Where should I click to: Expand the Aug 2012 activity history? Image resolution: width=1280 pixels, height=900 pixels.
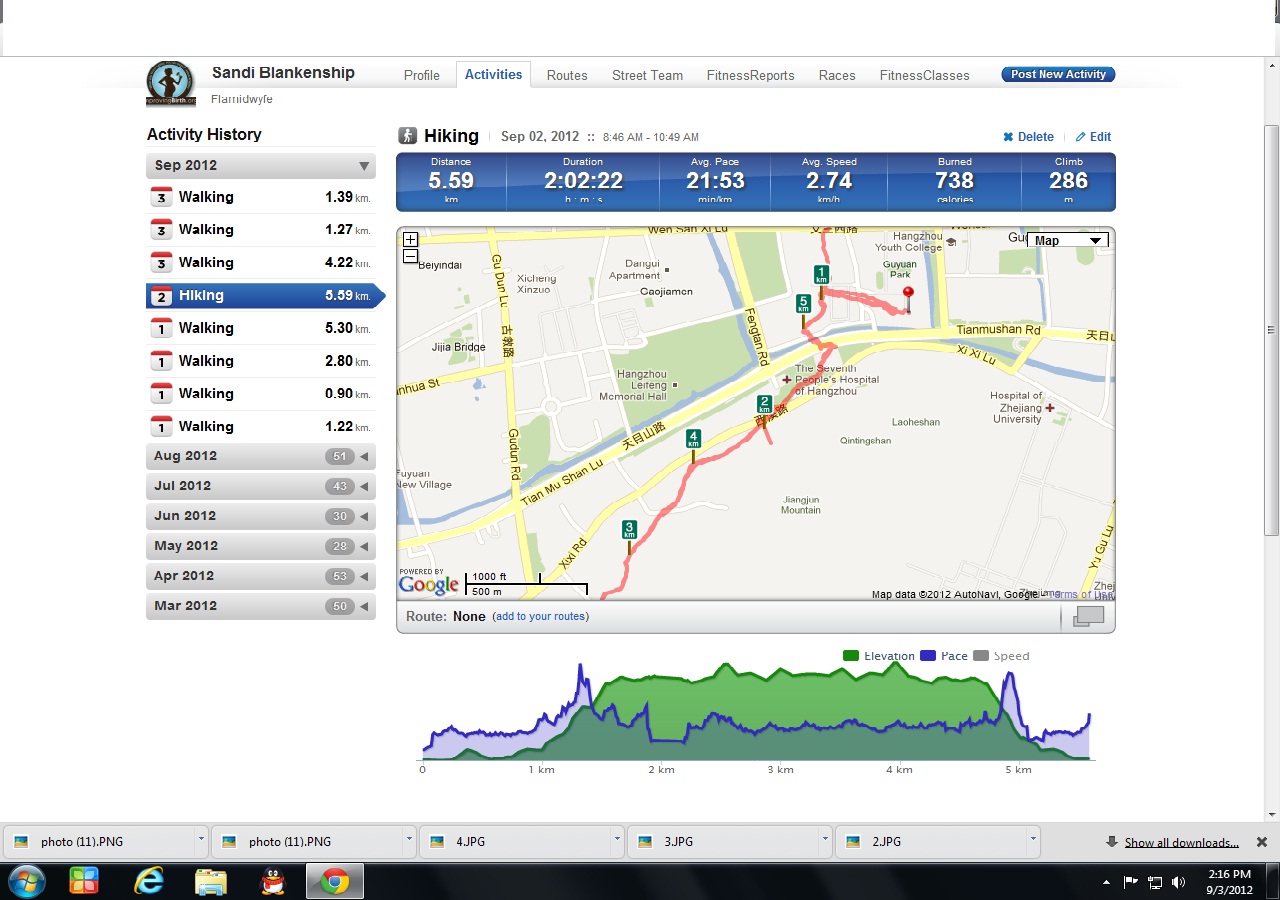point(260,456)
